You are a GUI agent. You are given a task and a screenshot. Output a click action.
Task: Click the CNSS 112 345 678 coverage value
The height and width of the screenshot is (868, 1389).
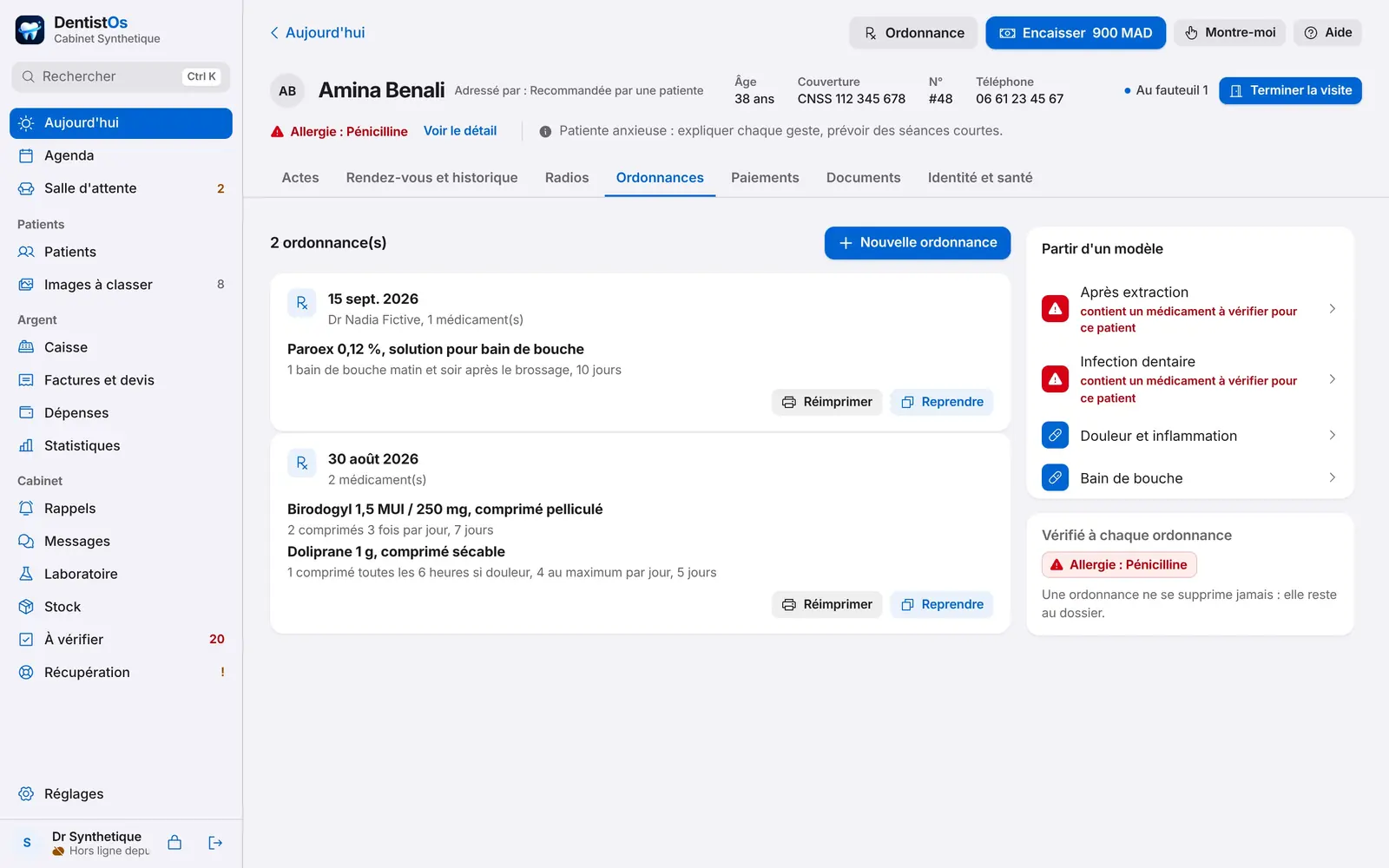pos(852,99)
